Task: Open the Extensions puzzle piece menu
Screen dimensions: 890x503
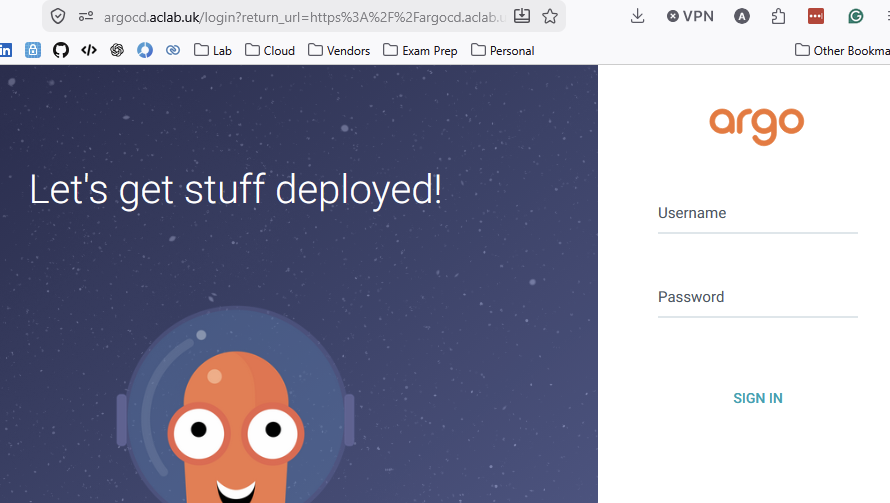Action: pyautogui.click(x=779, y=16)
